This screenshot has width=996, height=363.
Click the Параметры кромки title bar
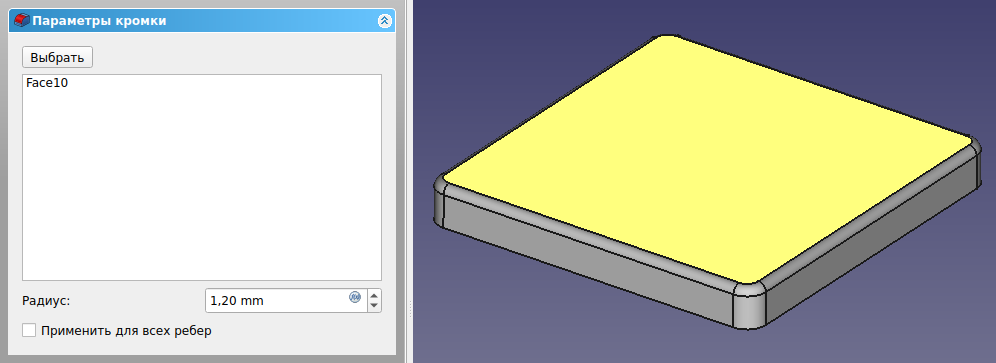201,21
